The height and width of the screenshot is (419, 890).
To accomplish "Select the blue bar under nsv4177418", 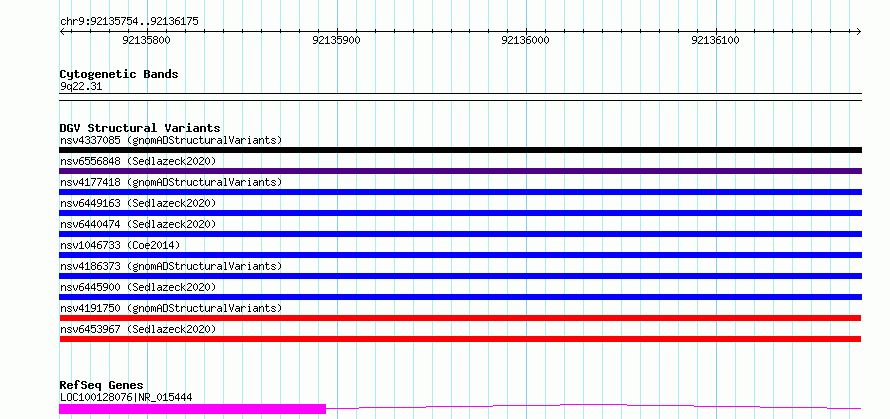I will click(x=460, y=192).
